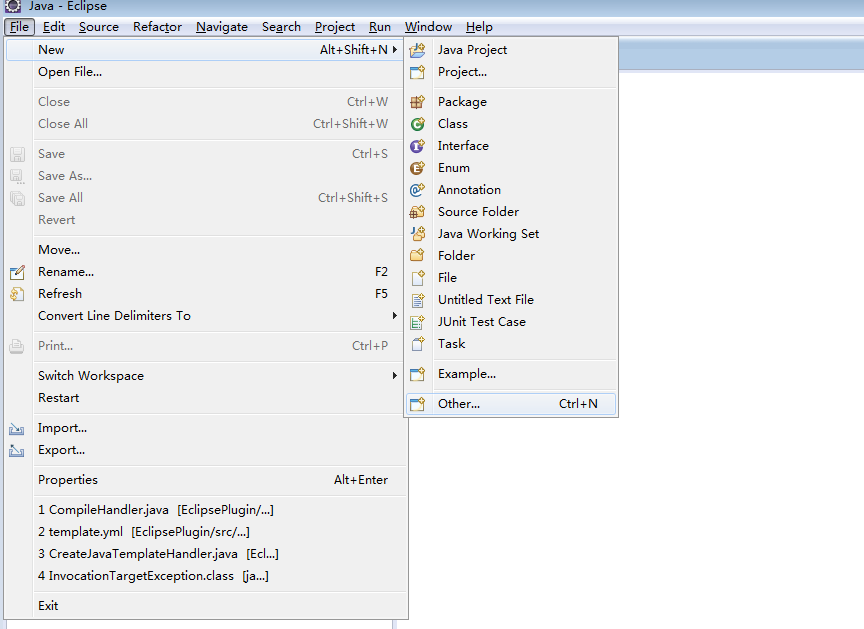
Task: Click the Export icon
Action: point(17,451)
